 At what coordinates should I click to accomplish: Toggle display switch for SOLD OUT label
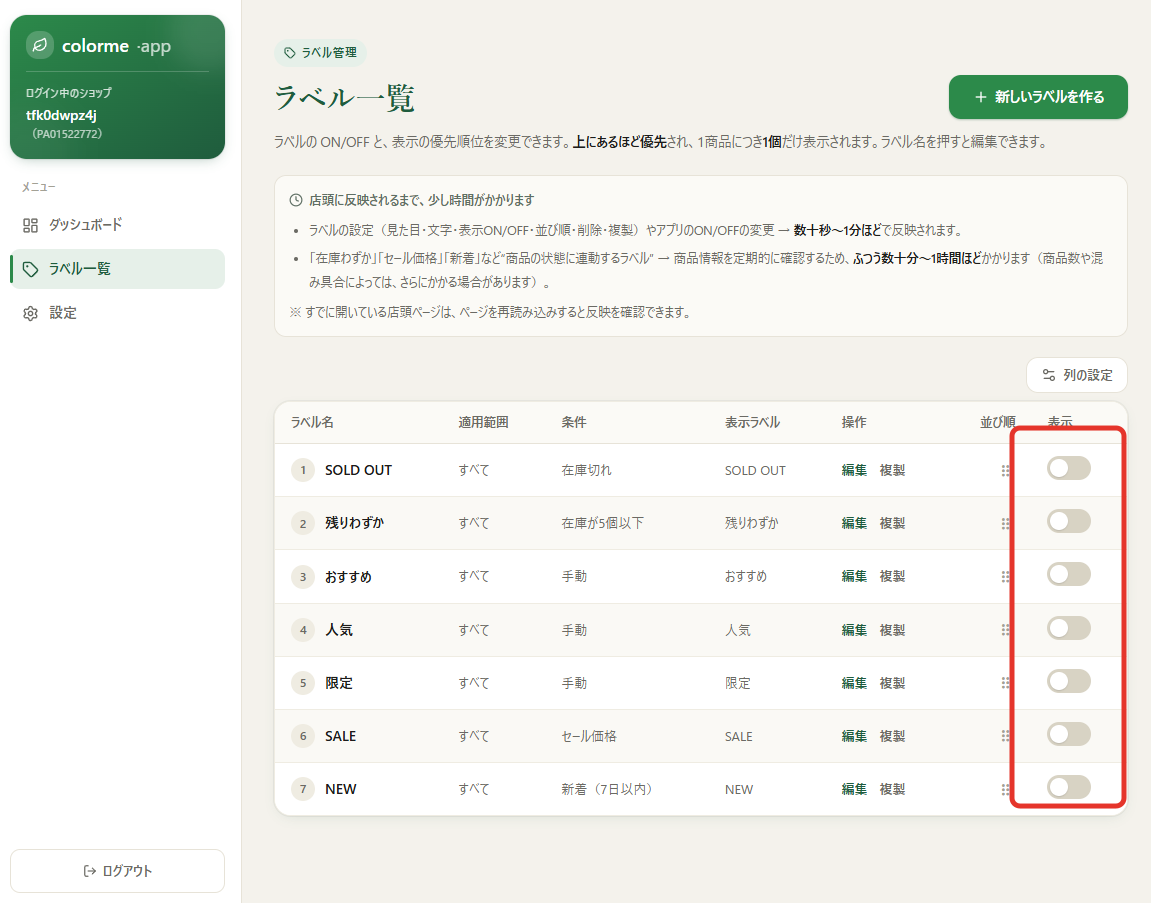1068,468
